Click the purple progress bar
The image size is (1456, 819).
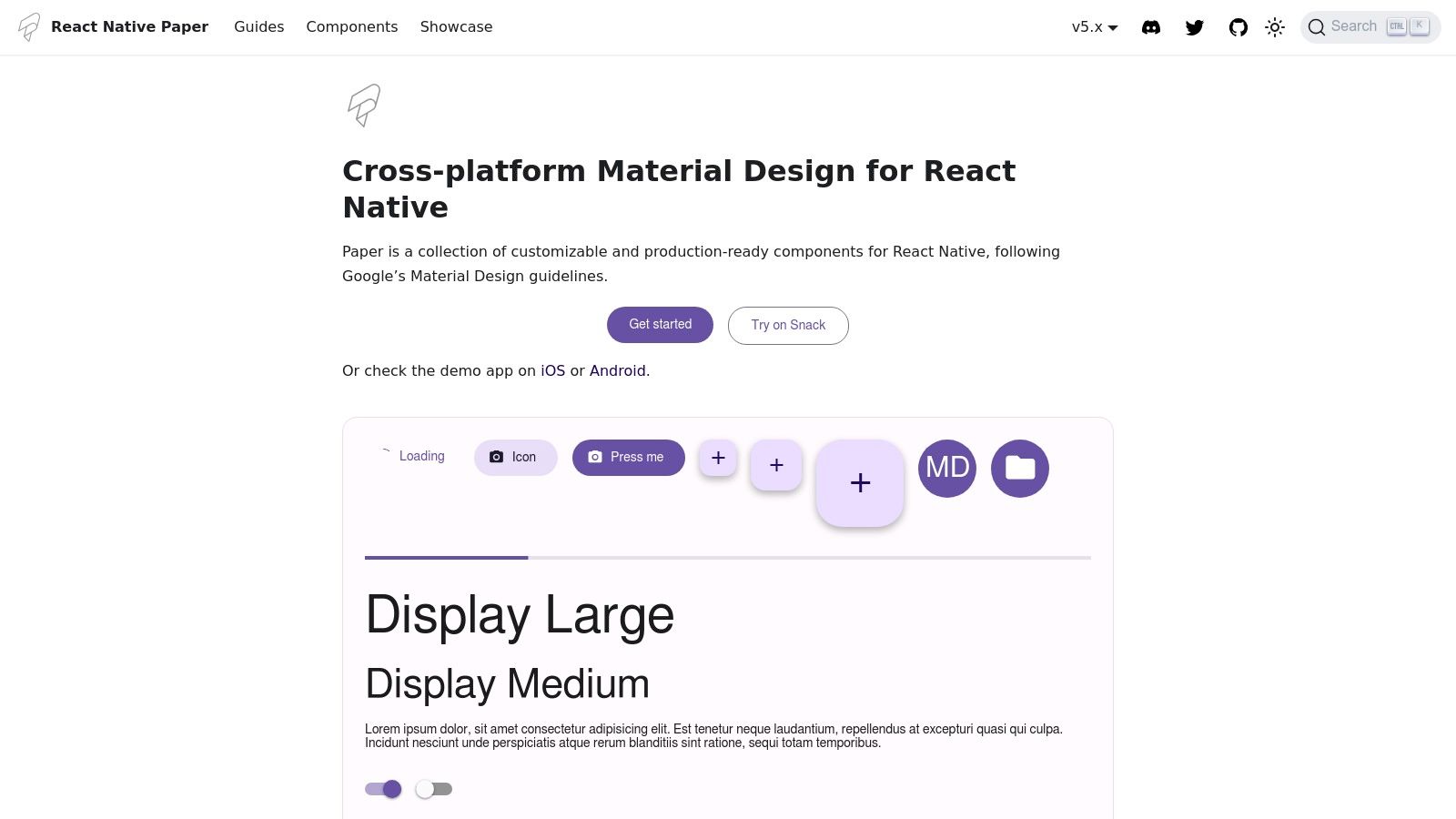(728, 558)
